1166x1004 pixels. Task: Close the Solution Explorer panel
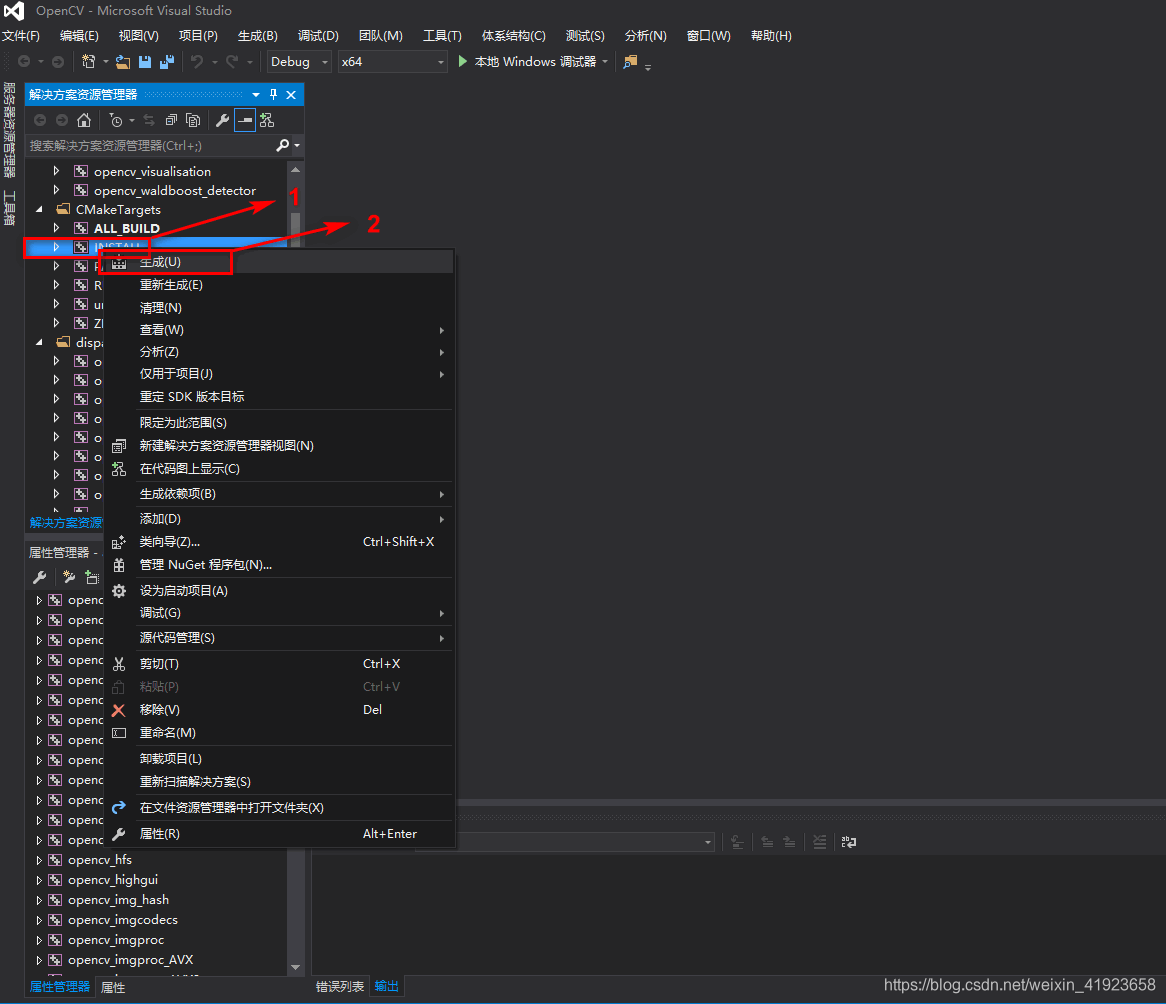pos(291,94)
